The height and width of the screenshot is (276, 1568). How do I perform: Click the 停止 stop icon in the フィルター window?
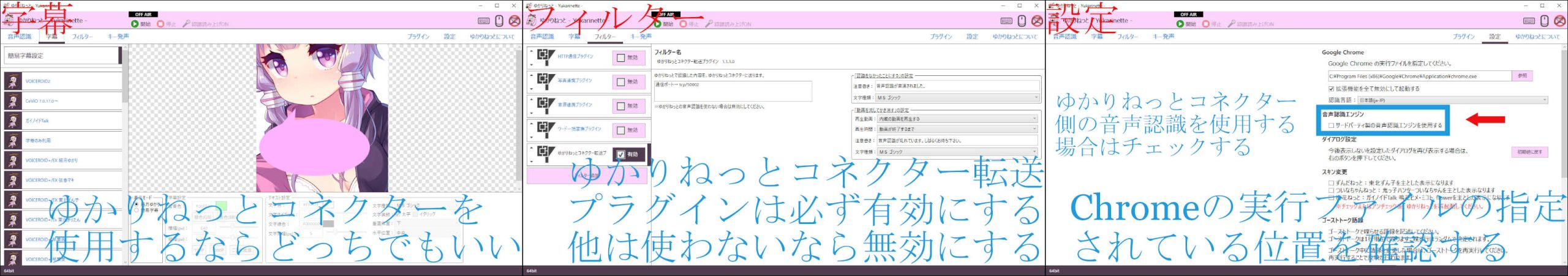684,24
